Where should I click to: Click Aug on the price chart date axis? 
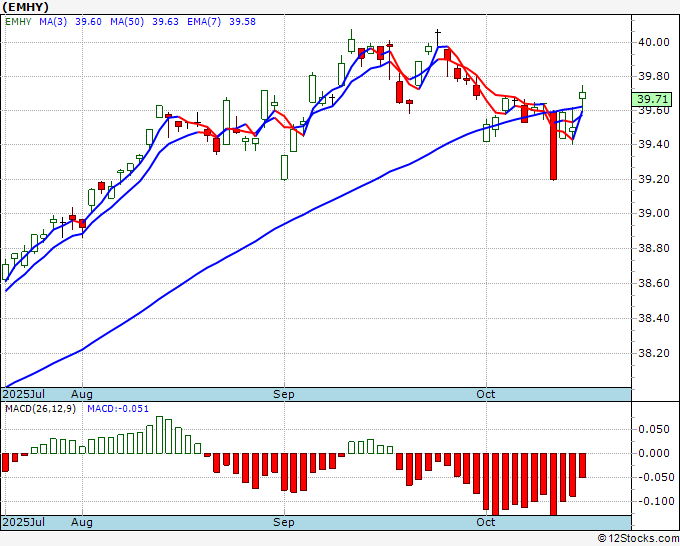(x=82, y=394)
